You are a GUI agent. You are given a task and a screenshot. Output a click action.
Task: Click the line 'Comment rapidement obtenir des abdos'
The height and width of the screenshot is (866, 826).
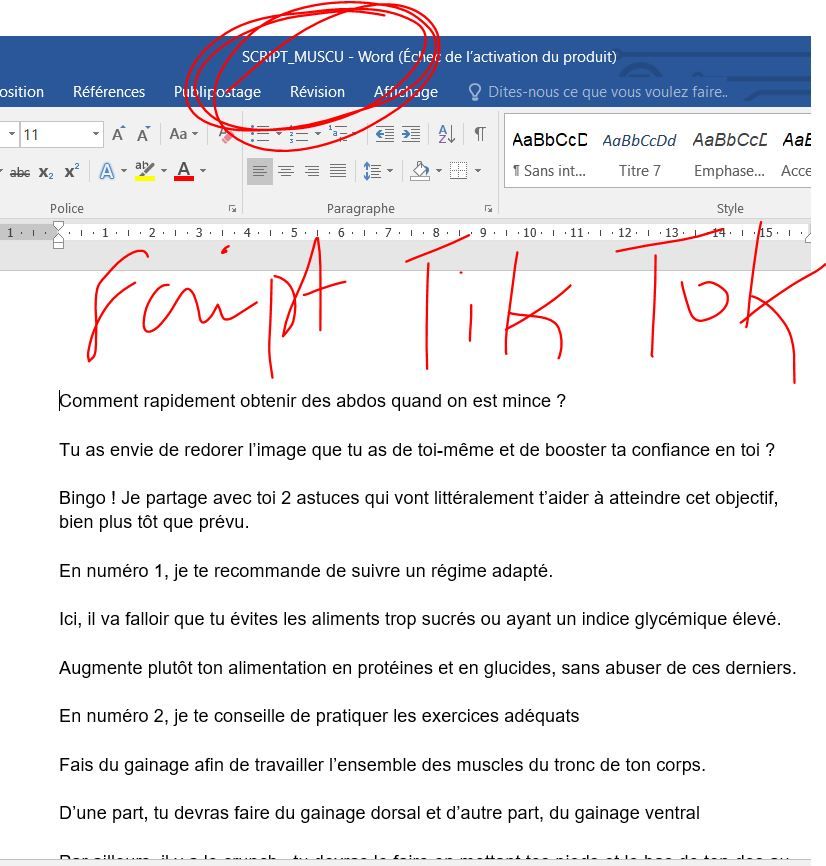tap(313, 401)
